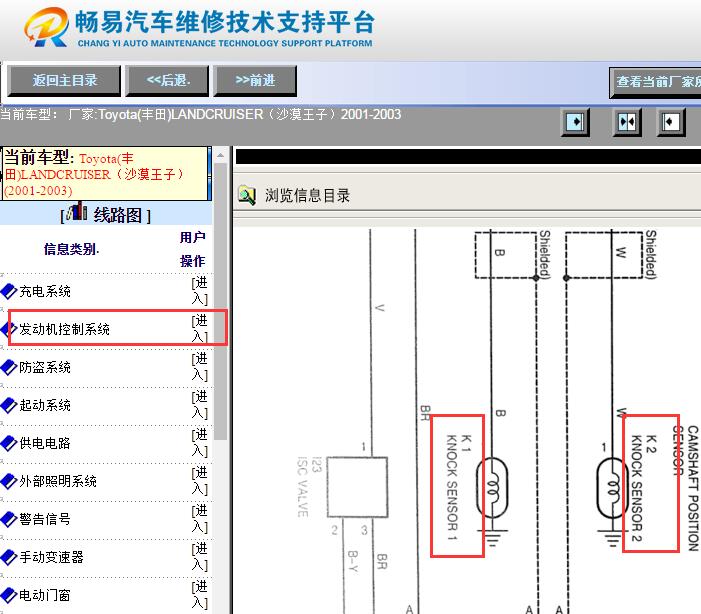Open the 电动门窗 category
The height and width of the screenshot is (614, 701).
(x=45, y=596)
